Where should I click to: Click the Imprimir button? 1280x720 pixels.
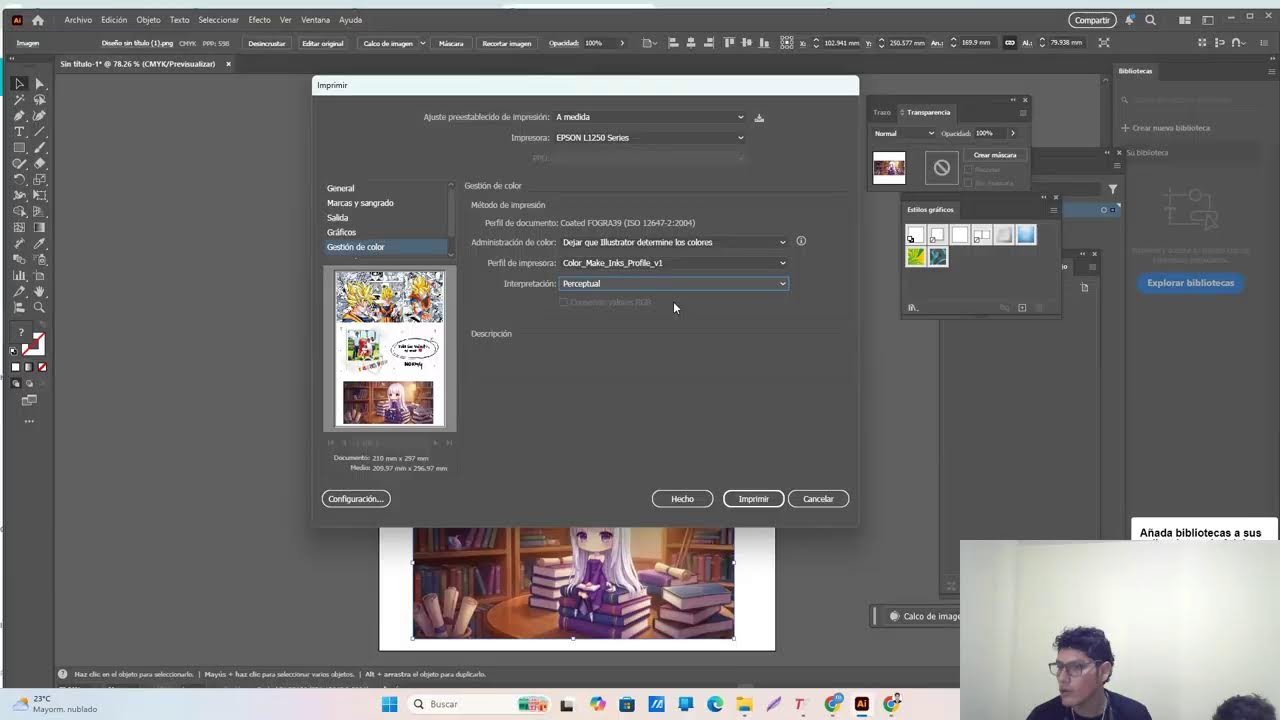pyautogui.click(x=753, y=499)
